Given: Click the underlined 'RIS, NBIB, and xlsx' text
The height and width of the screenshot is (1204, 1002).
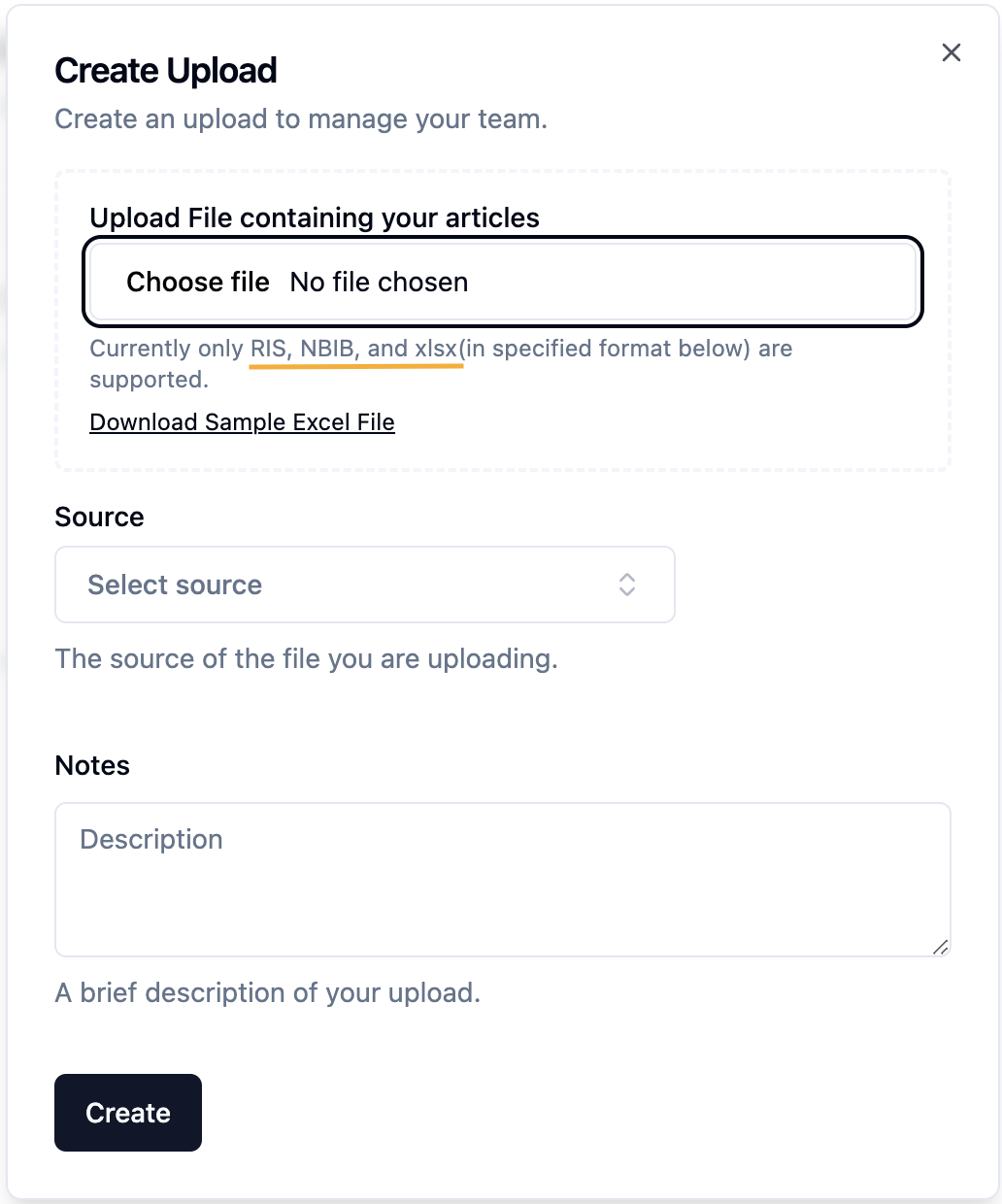Looking at the screenshot, I should click(x=354, y=349).
